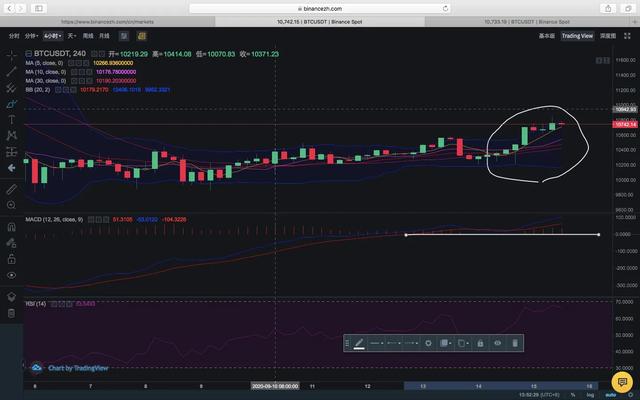Open MACD indicator settings icon
This screenshot has width=640, height=400.
click(99, 220)
